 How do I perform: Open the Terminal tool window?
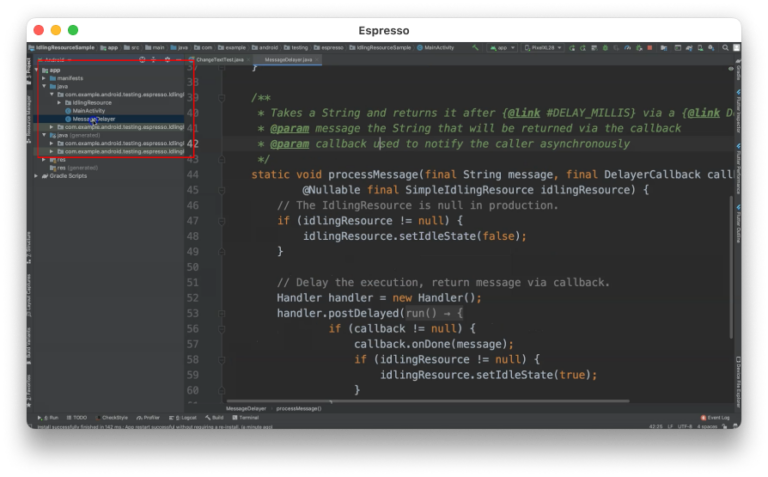pyautogui.click(x=245, y=418)
